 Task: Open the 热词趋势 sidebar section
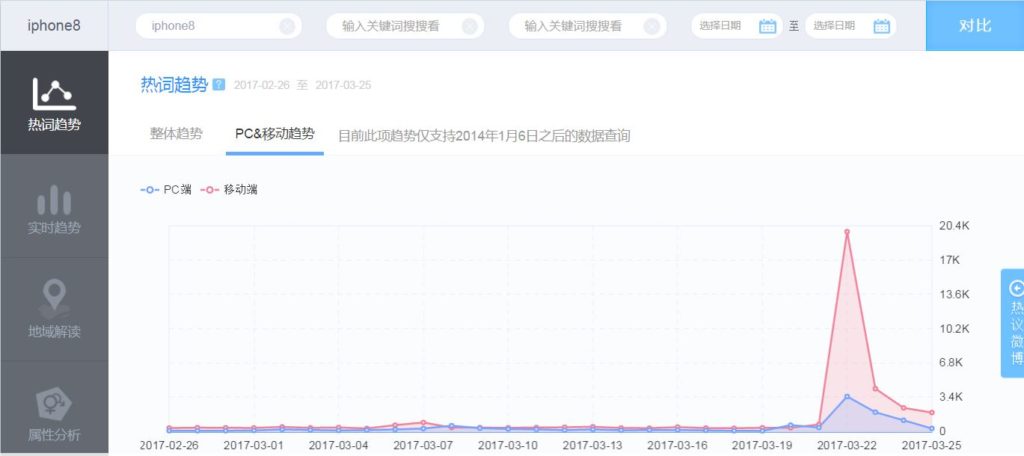[54, 103]
